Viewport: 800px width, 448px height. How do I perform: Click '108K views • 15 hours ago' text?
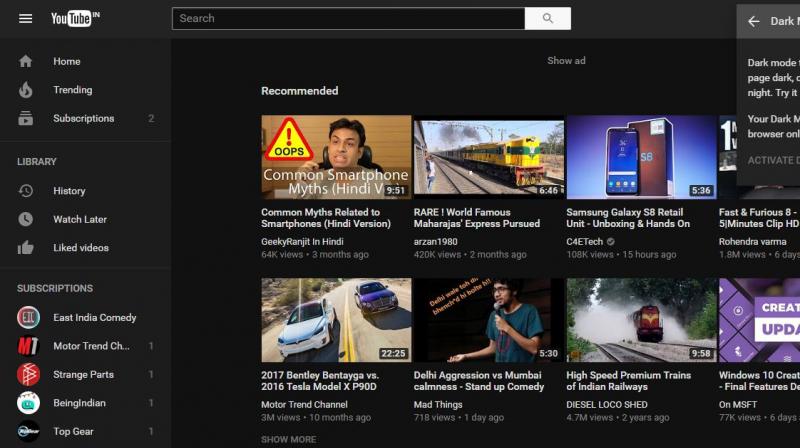point(621,255)
